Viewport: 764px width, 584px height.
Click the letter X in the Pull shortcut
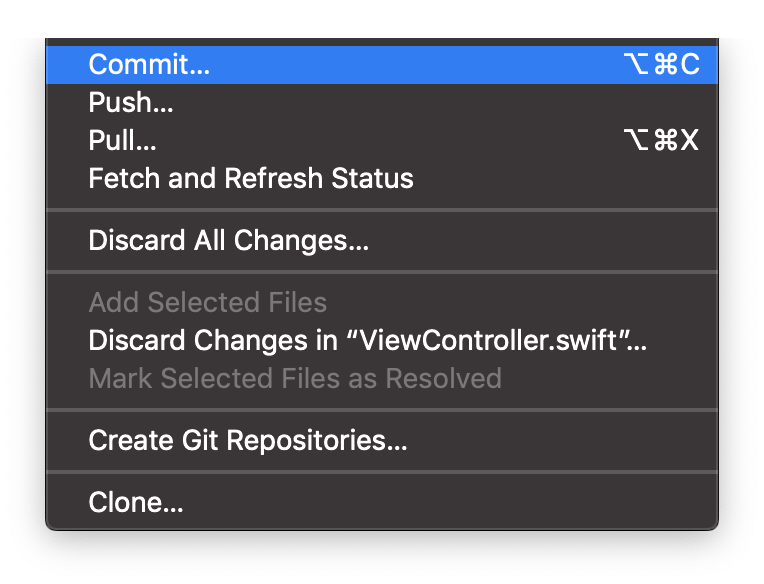click(690, 140)
